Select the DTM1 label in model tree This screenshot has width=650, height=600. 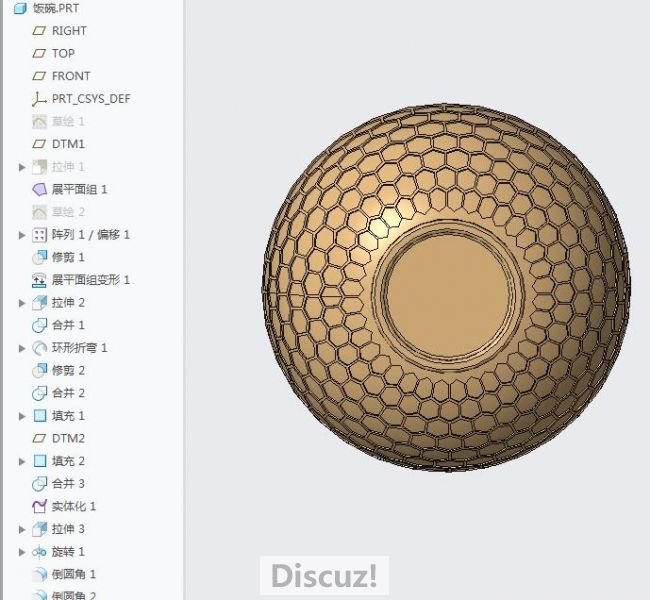click(x=68, y=144)
